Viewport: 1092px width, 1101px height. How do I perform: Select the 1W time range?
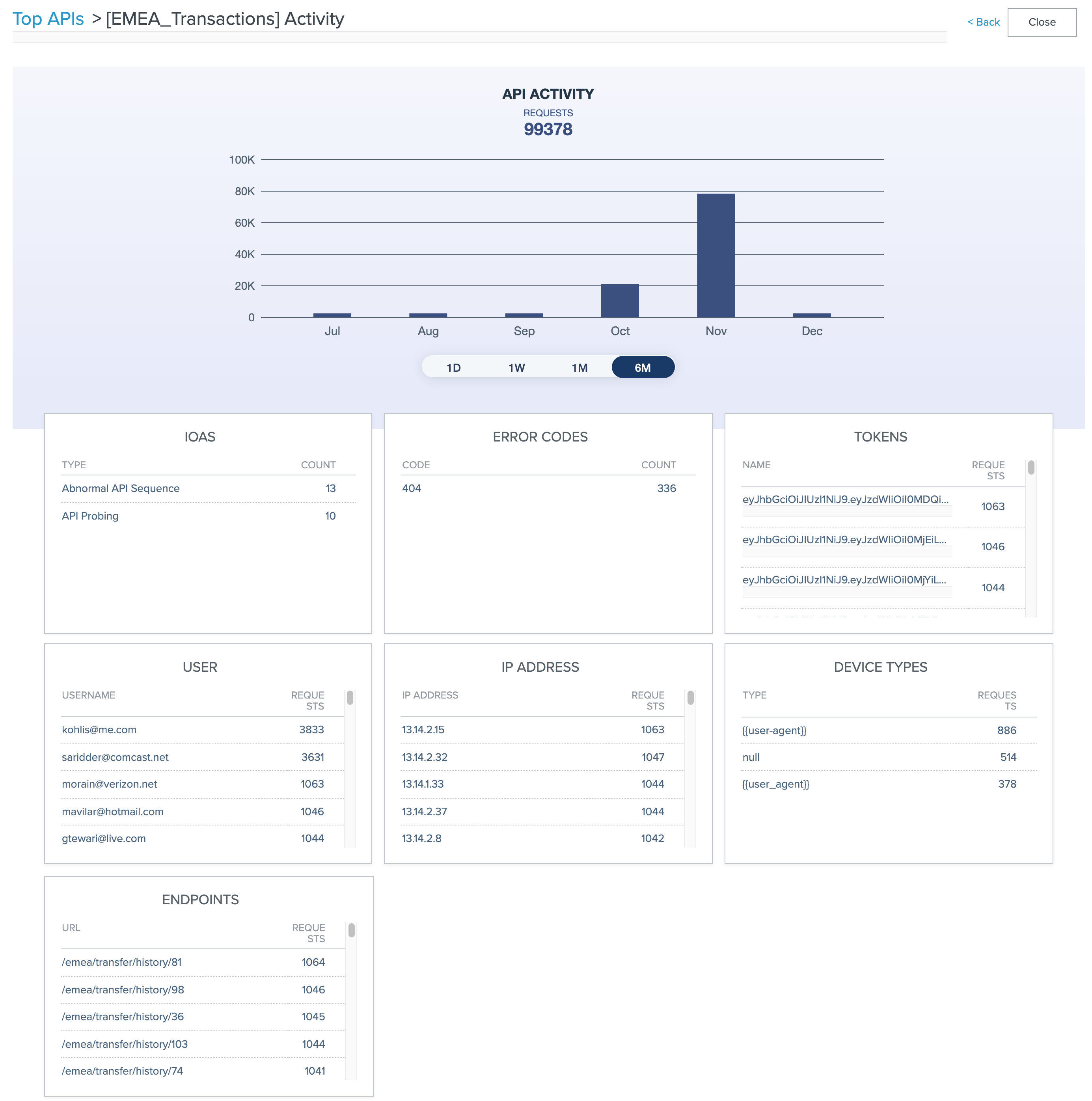(x=516, y=367)
